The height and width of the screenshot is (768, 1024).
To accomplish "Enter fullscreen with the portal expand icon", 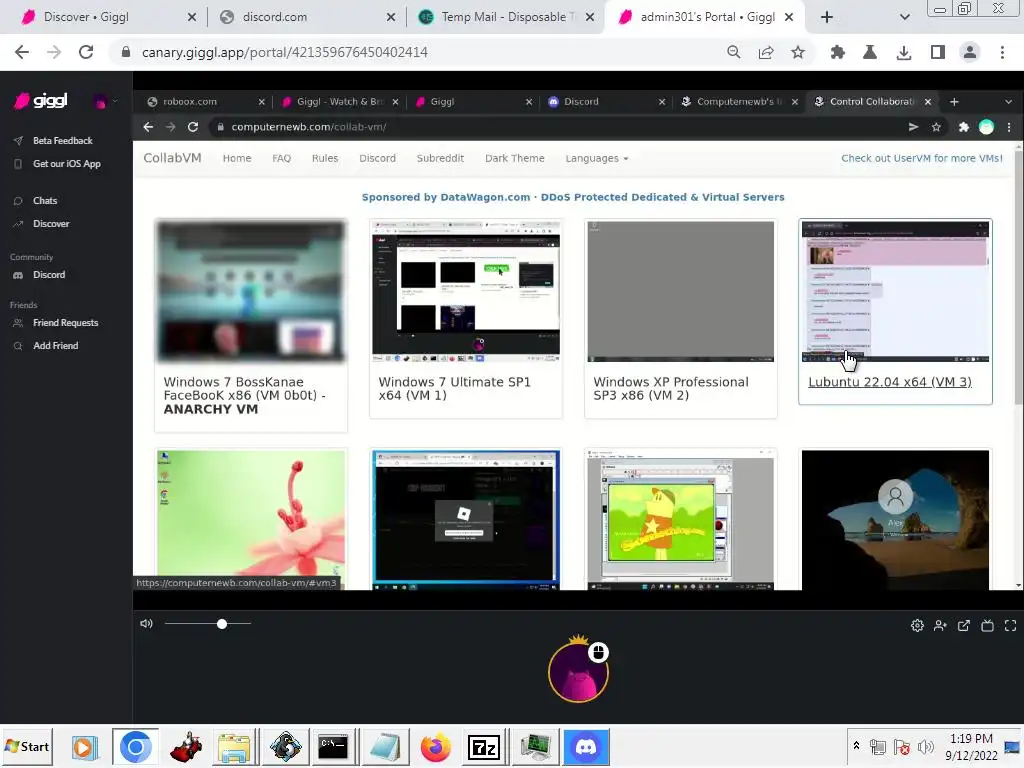I will pos(1010,626).
